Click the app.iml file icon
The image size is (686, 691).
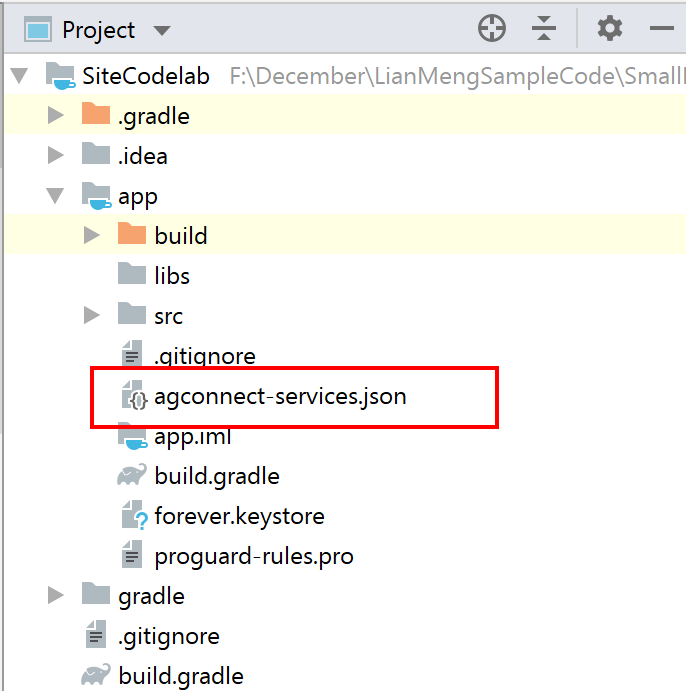[131, 436]
